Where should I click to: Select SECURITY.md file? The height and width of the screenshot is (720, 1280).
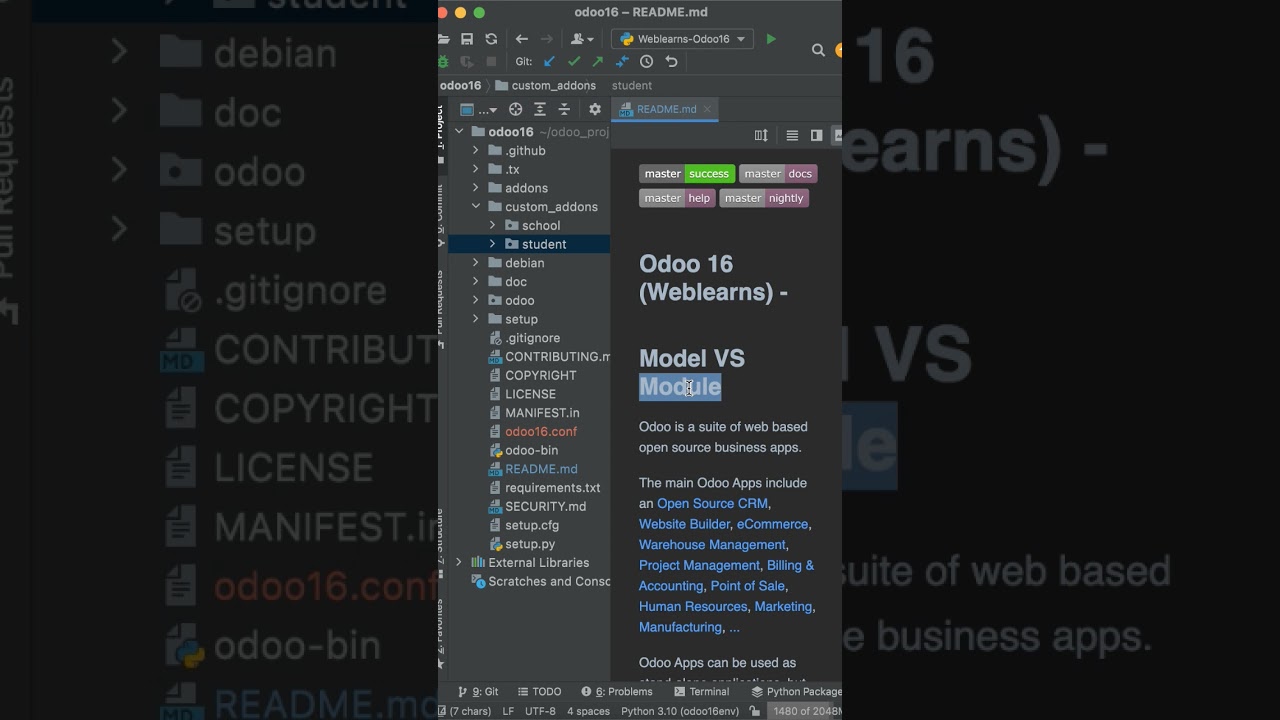(545, 507)
